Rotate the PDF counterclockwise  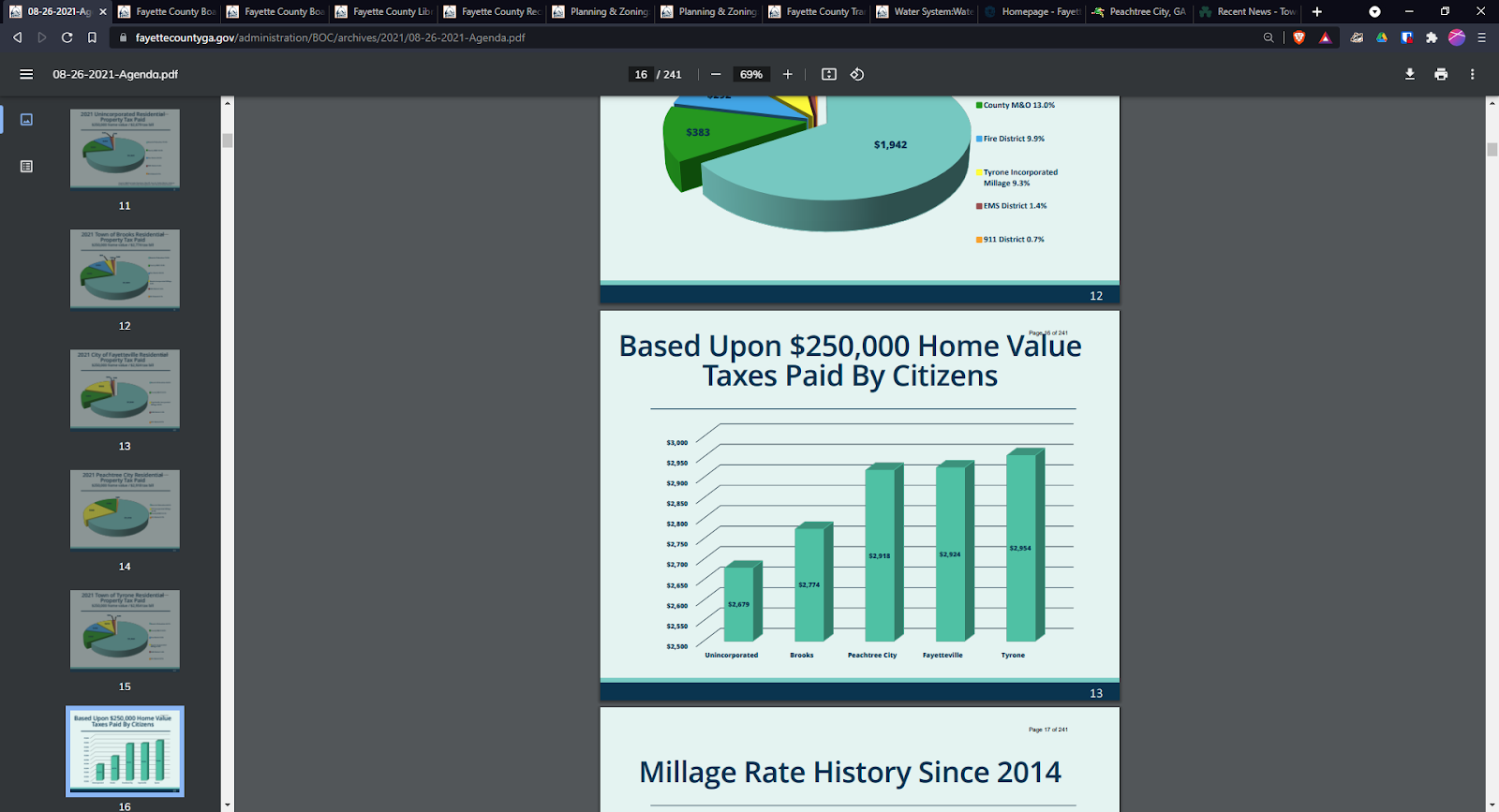coord(857,74)
